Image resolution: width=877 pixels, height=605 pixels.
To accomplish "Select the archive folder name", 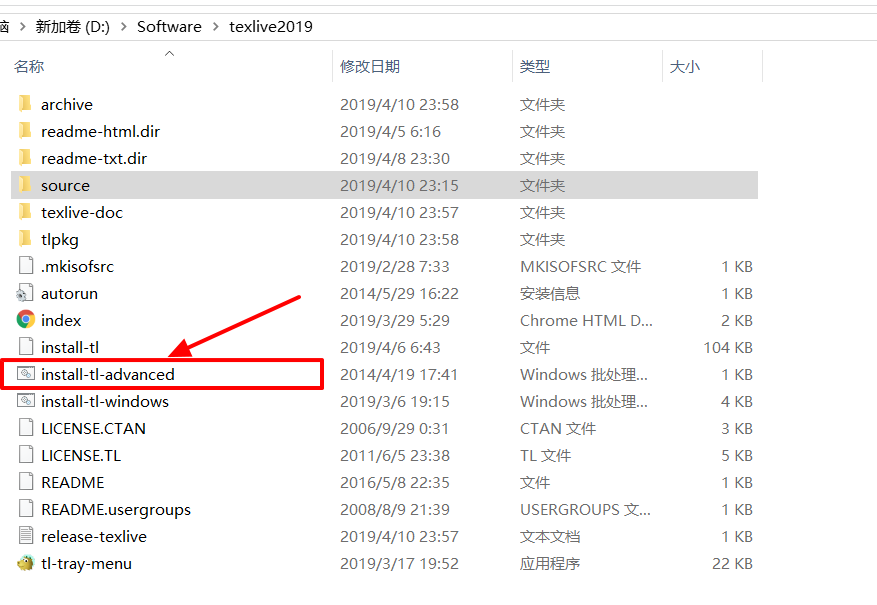I will [67, 105].
